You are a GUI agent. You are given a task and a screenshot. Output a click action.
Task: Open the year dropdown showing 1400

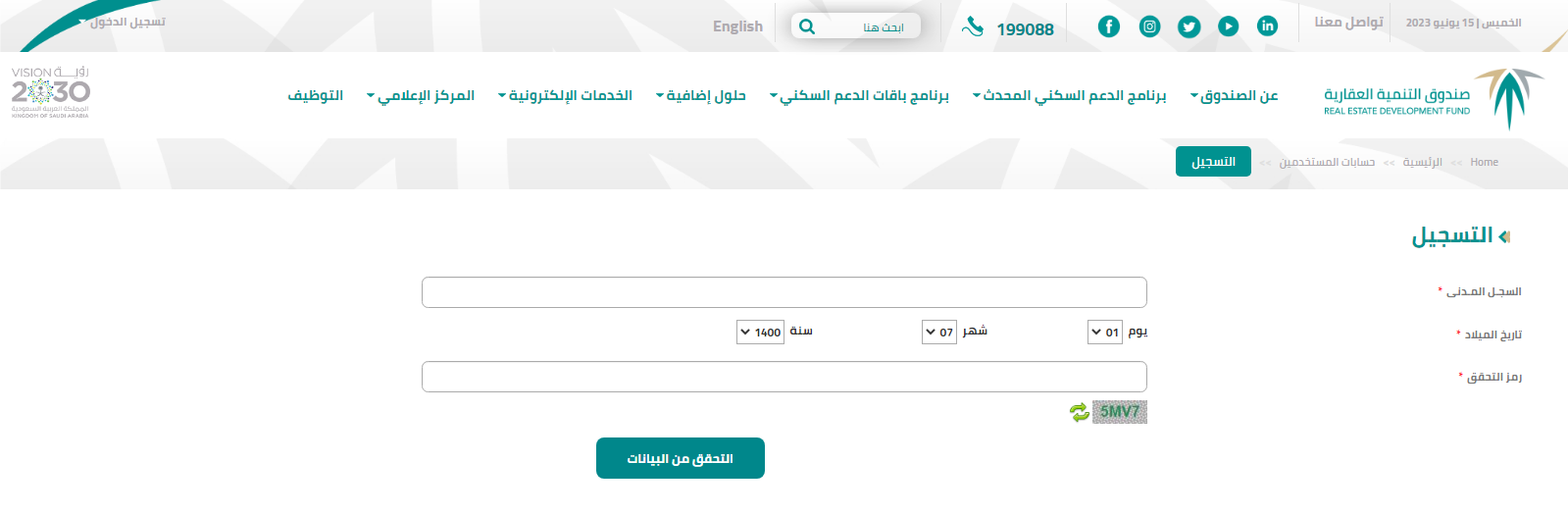point(760,333)
